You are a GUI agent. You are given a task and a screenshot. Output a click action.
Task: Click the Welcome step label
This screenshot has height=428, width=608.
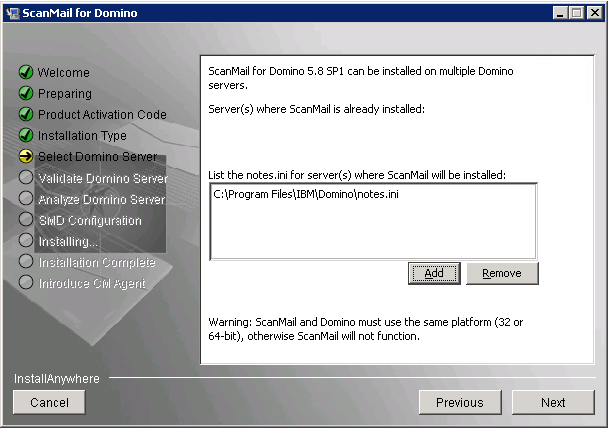(x=64, y=72)
